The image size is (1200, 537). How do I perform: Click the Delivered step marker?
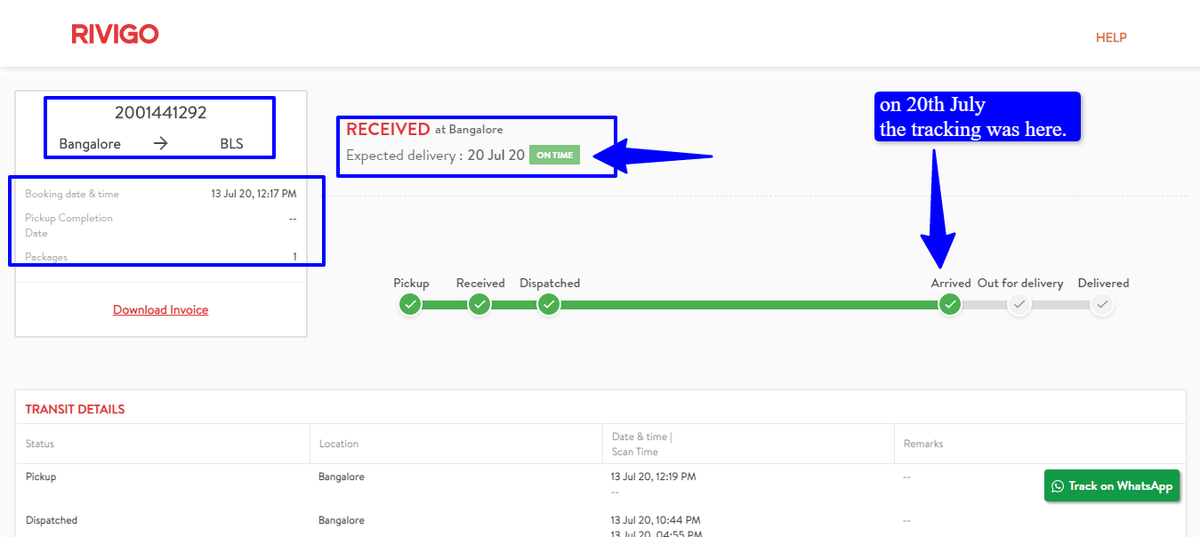[x=1102, y=305]
